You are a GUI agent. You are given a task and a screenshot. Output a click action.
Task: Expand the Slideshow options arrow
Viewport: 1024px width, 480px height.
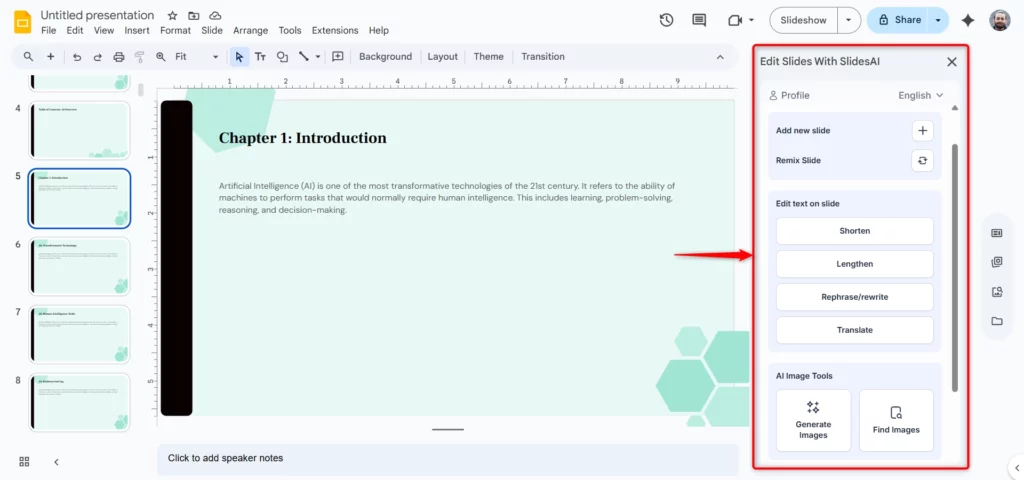[x=849, y=20]
